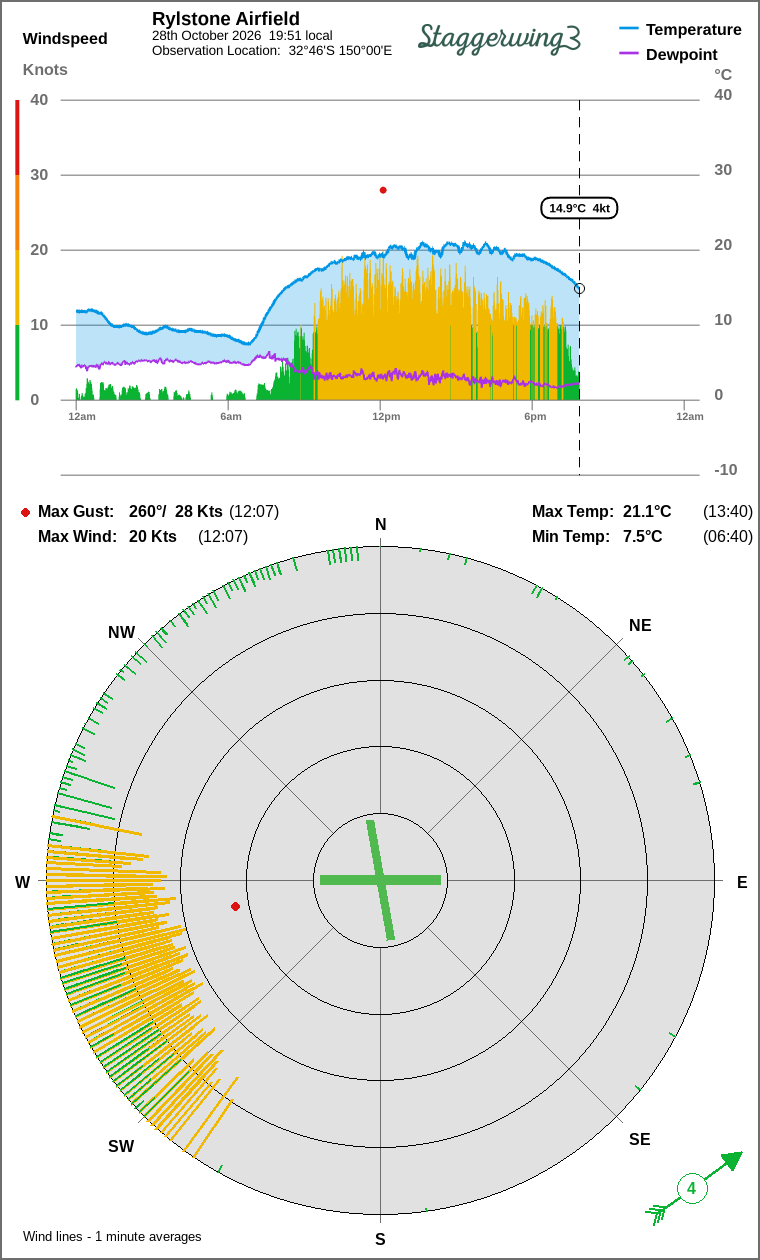
Task: Click the windspeed color scale bar
Action: tap(17, 250)
